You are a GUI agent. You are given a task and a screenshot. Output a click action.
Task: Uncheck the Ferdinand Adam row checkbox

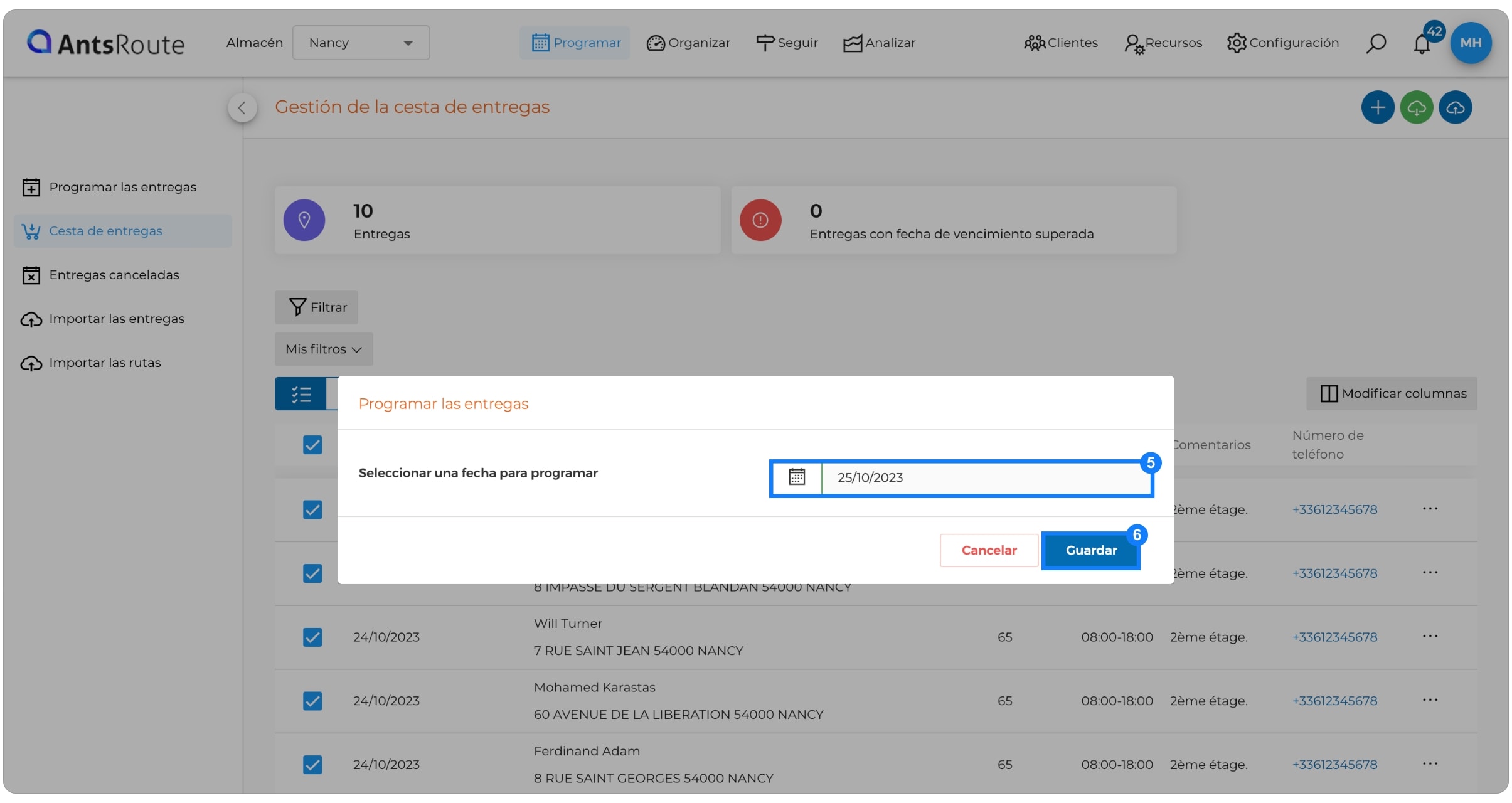click(x=312, y=765)
